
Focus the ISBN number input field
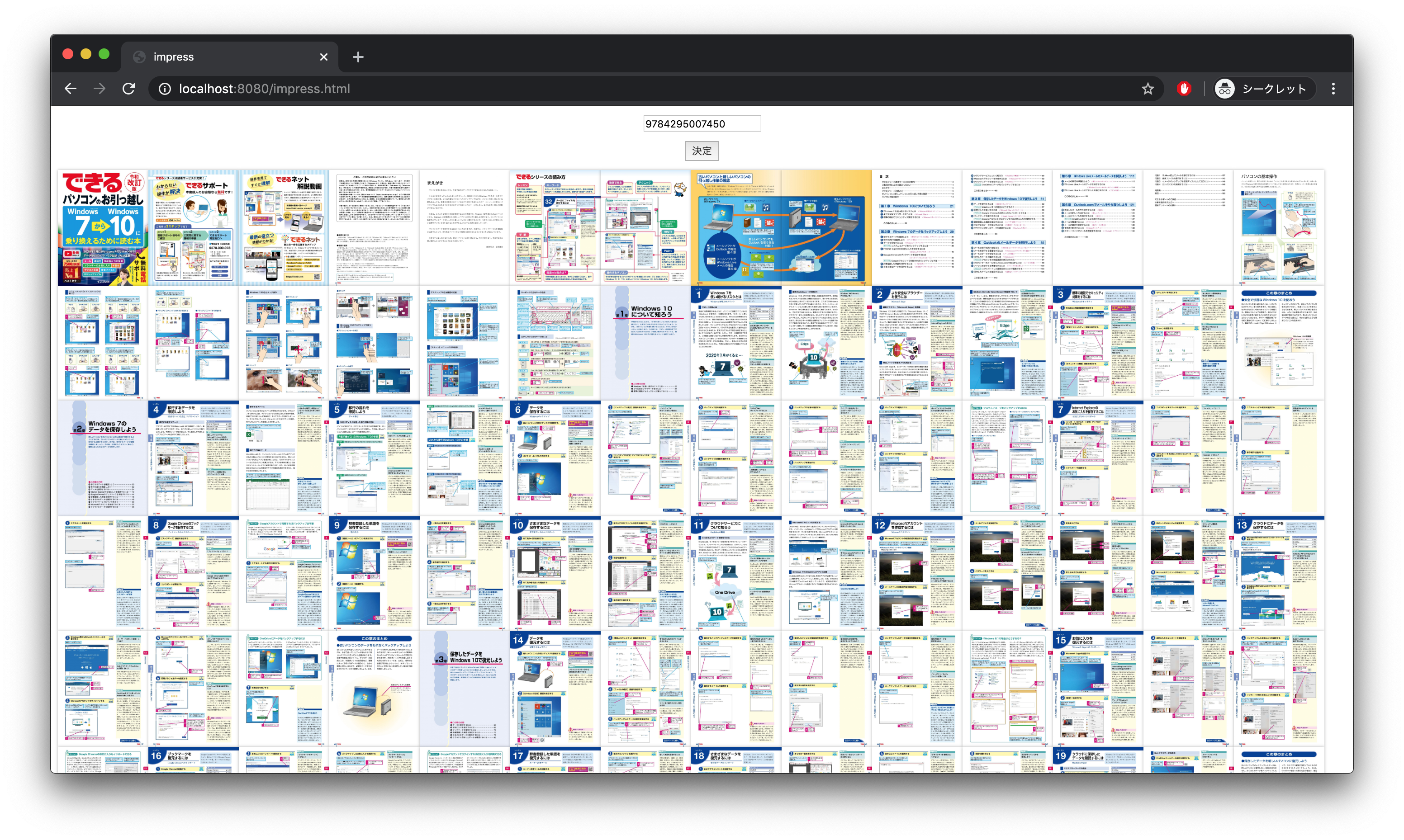click(x=702, y=124)
